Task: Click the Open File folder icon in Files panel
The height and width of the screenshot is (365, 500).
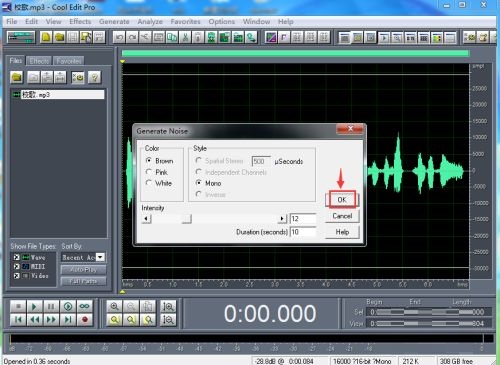Action: tap(17, 77)
